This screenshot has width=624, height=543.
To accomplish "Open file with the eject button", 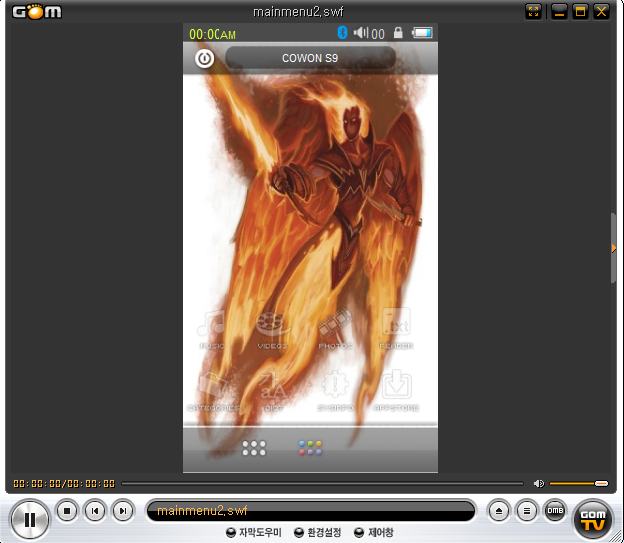I will click(499, 511).
